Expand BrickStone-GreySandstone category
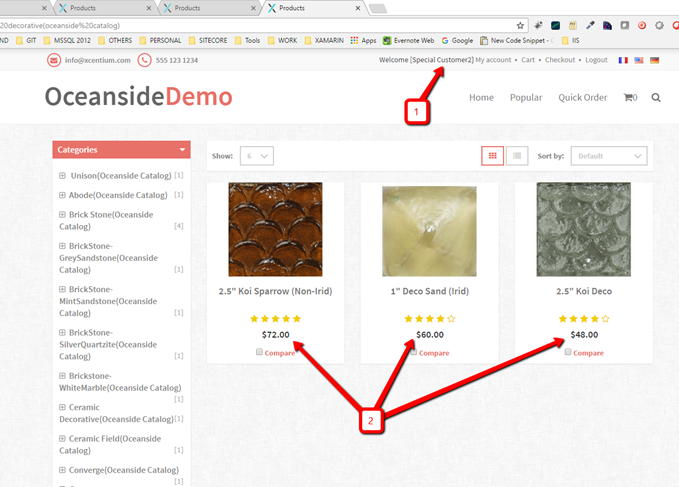The width and height of the screenshot is (679, 487). point(62,246)
